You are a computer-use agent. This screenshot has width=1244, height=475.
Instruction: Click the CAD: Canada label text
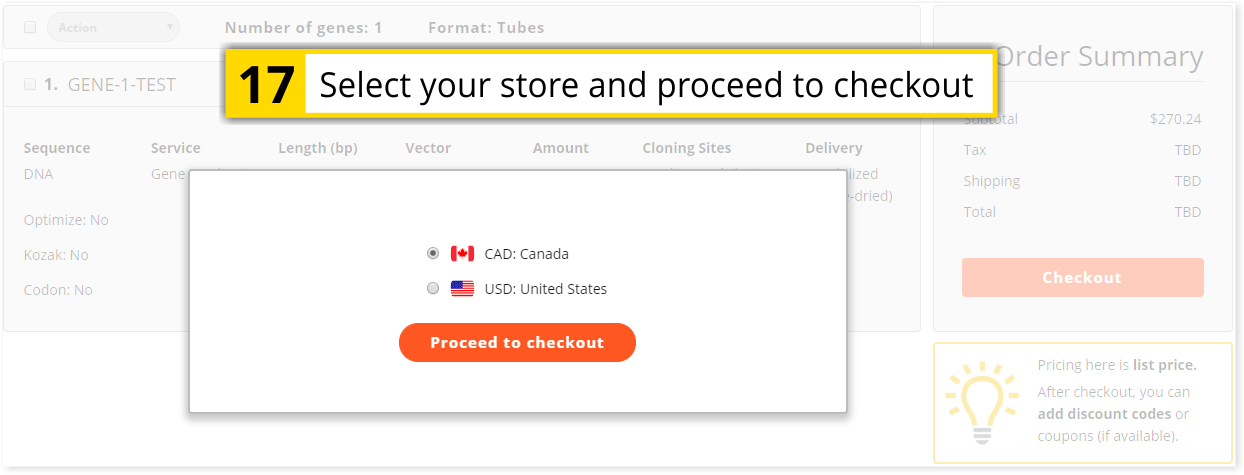pyautogui.click(x=526, y=254)
